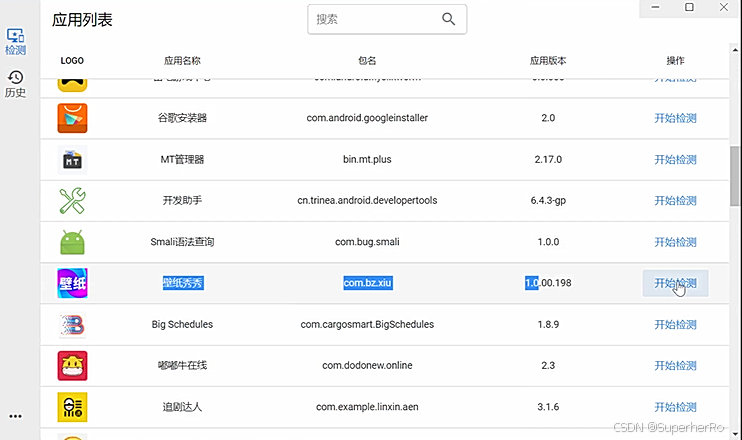Minimize the application window
The height and width of the screenshot is (440, 742).
655,7
